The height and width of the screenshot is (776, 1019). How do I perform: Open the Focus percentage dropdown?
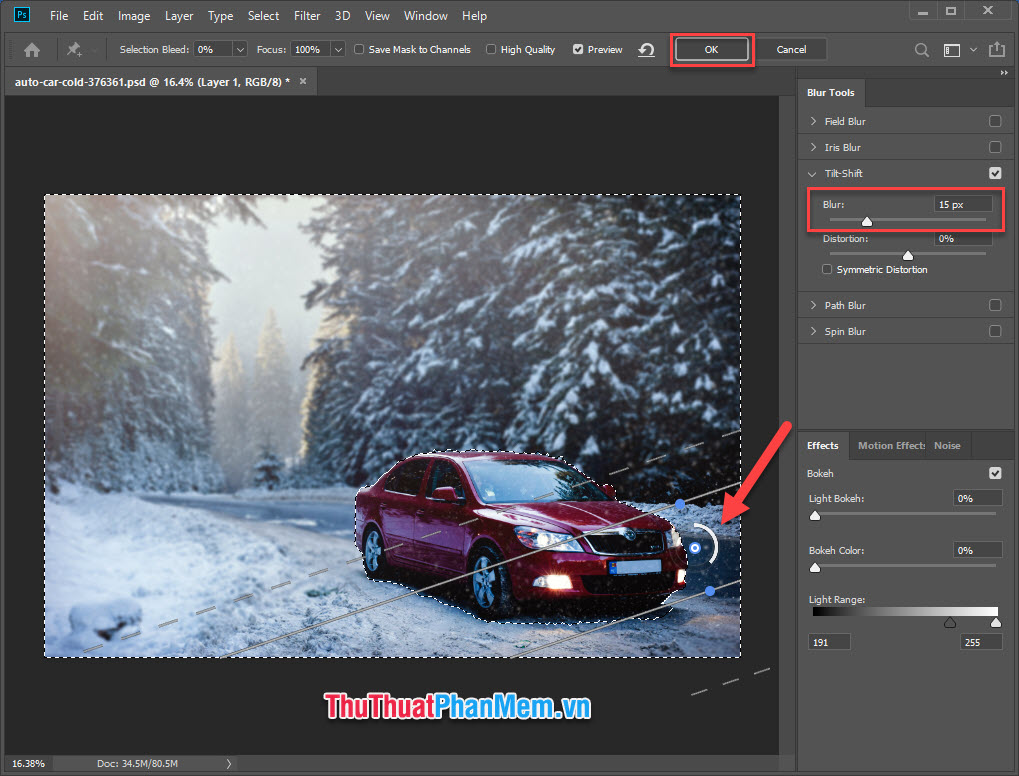click(337, 48)
